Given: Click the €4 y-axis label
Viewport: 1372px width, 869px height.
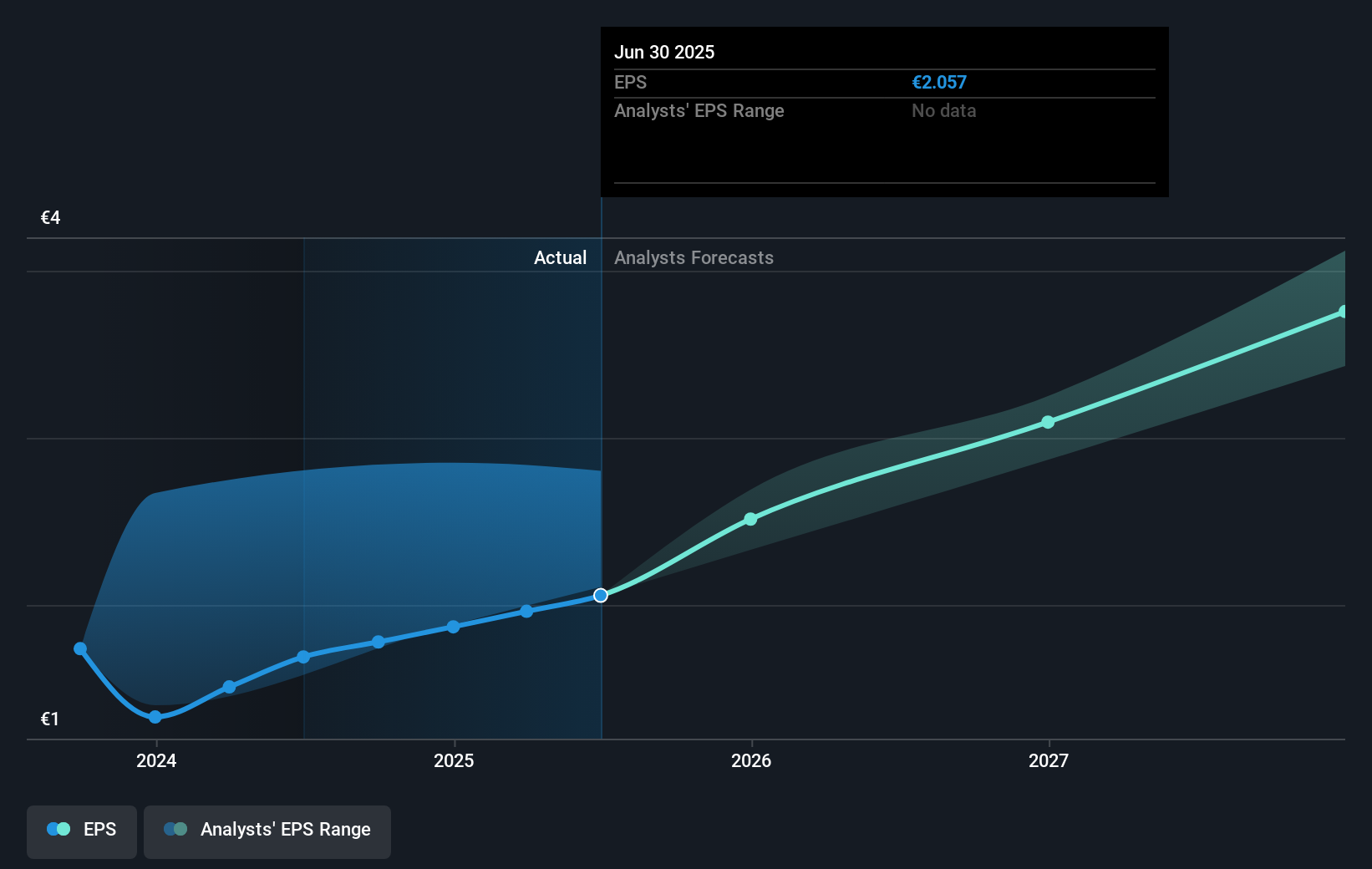Looking at the screenshot, I should pos(50,218).
